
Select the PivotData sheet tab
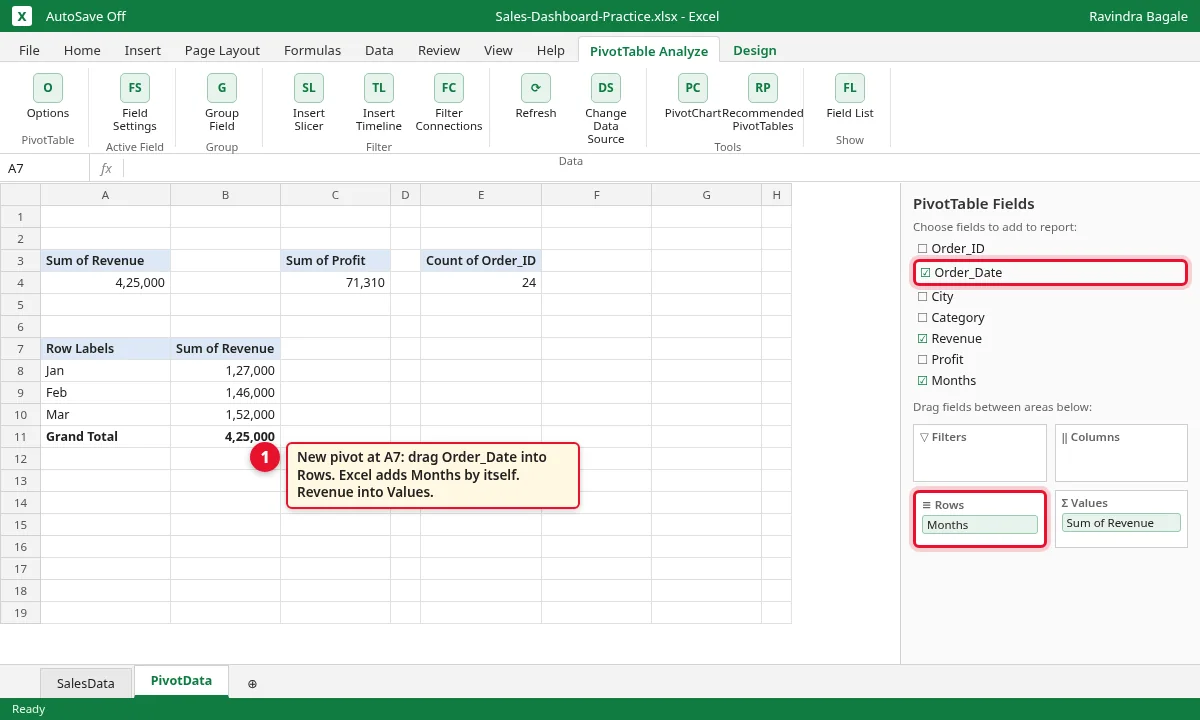[181, 681]
